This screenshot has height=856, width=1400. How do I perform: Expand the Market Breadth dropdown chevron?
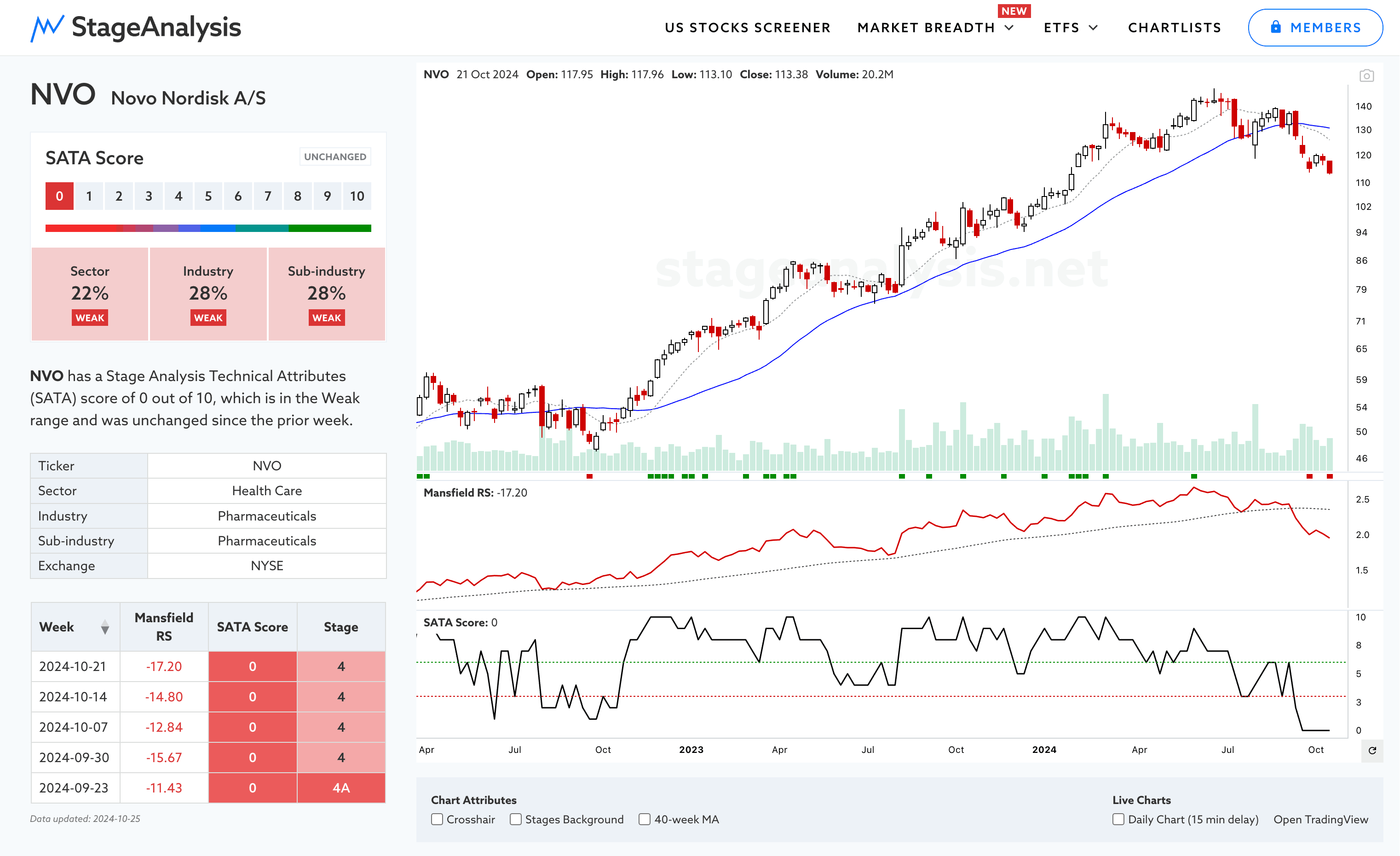point(1009,27)
